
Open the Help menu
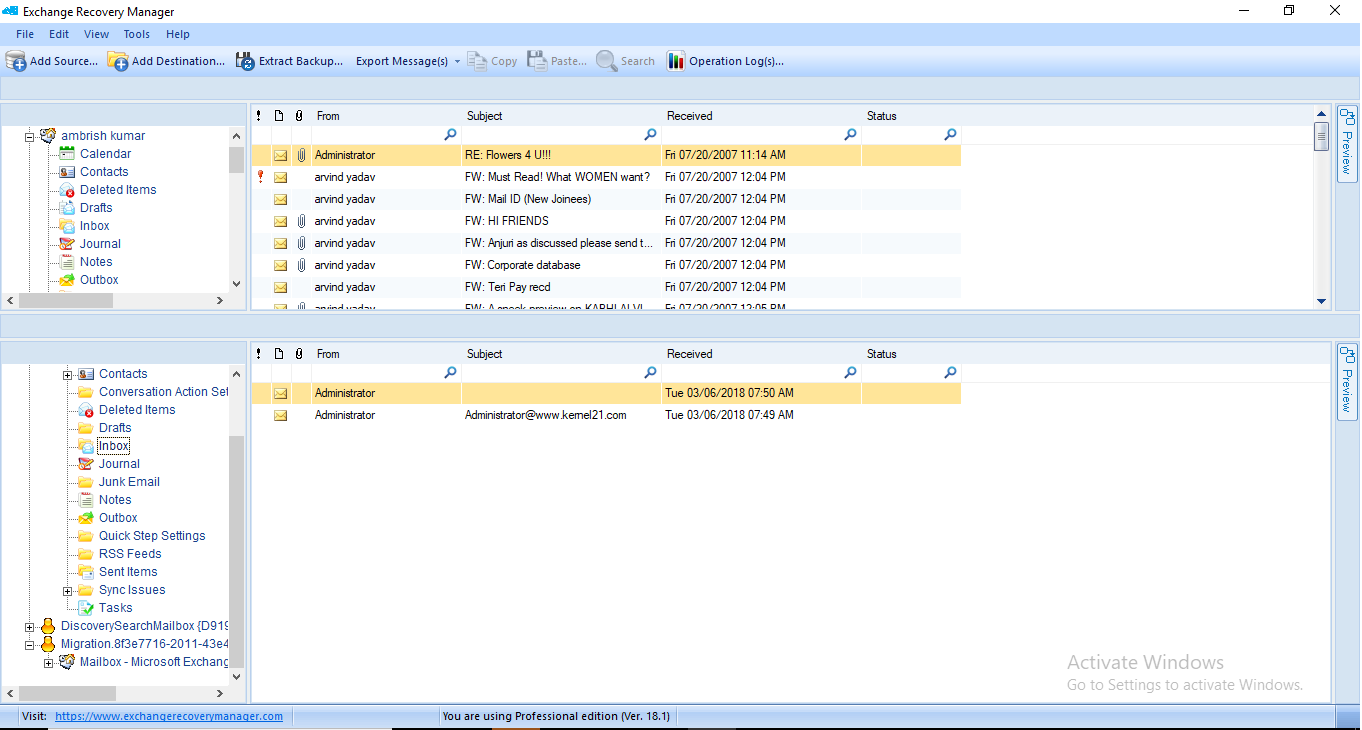[178, 34]
